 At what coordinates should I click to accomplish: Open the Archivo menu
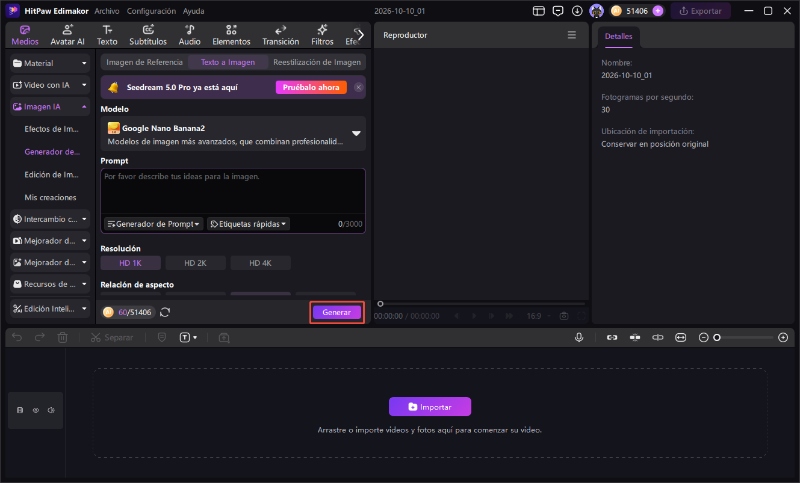[107, 11]
